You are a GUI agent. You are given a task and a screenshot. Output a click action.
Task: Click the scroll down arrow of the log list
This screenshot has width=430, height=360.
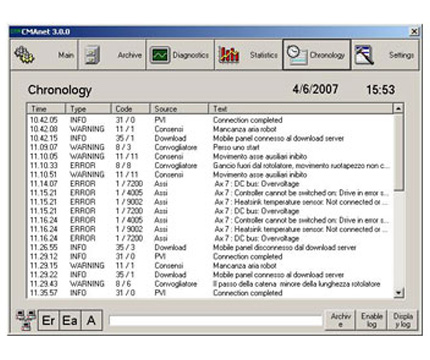tap(398, 293)
